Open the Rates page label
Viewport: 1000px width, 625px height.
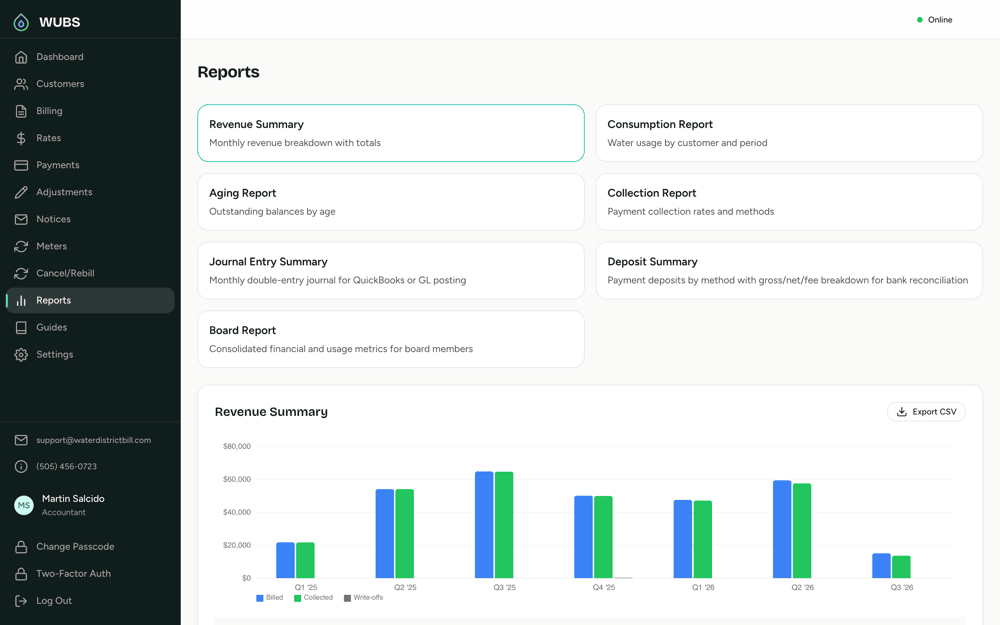coord(48,138)
